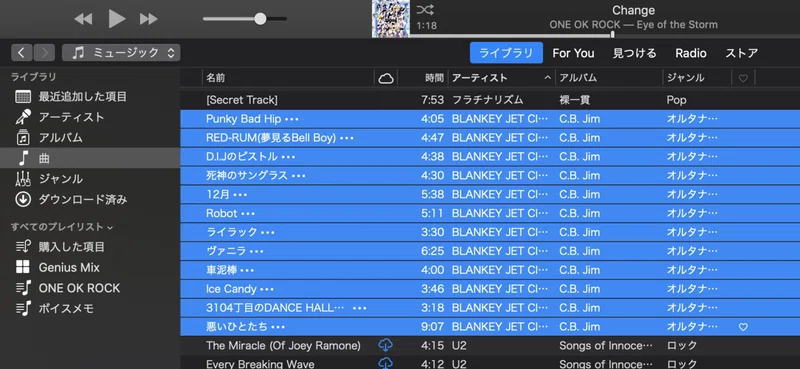Open the ミュージック media type dropdown
The height and width of the screenshot is (369, 800).
pos(121,53)
